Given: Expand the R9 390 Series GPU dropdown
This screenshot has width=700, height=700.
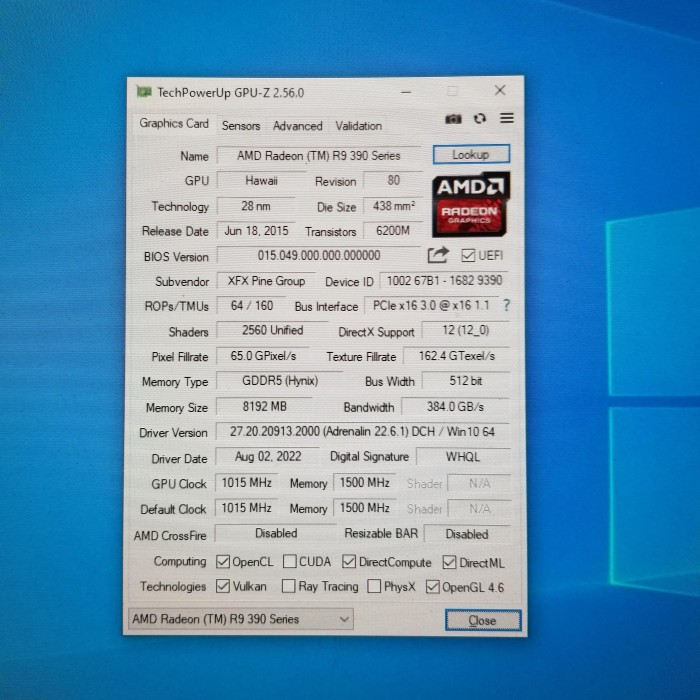Looking at the screenshot, I should (x=241, y=619).
